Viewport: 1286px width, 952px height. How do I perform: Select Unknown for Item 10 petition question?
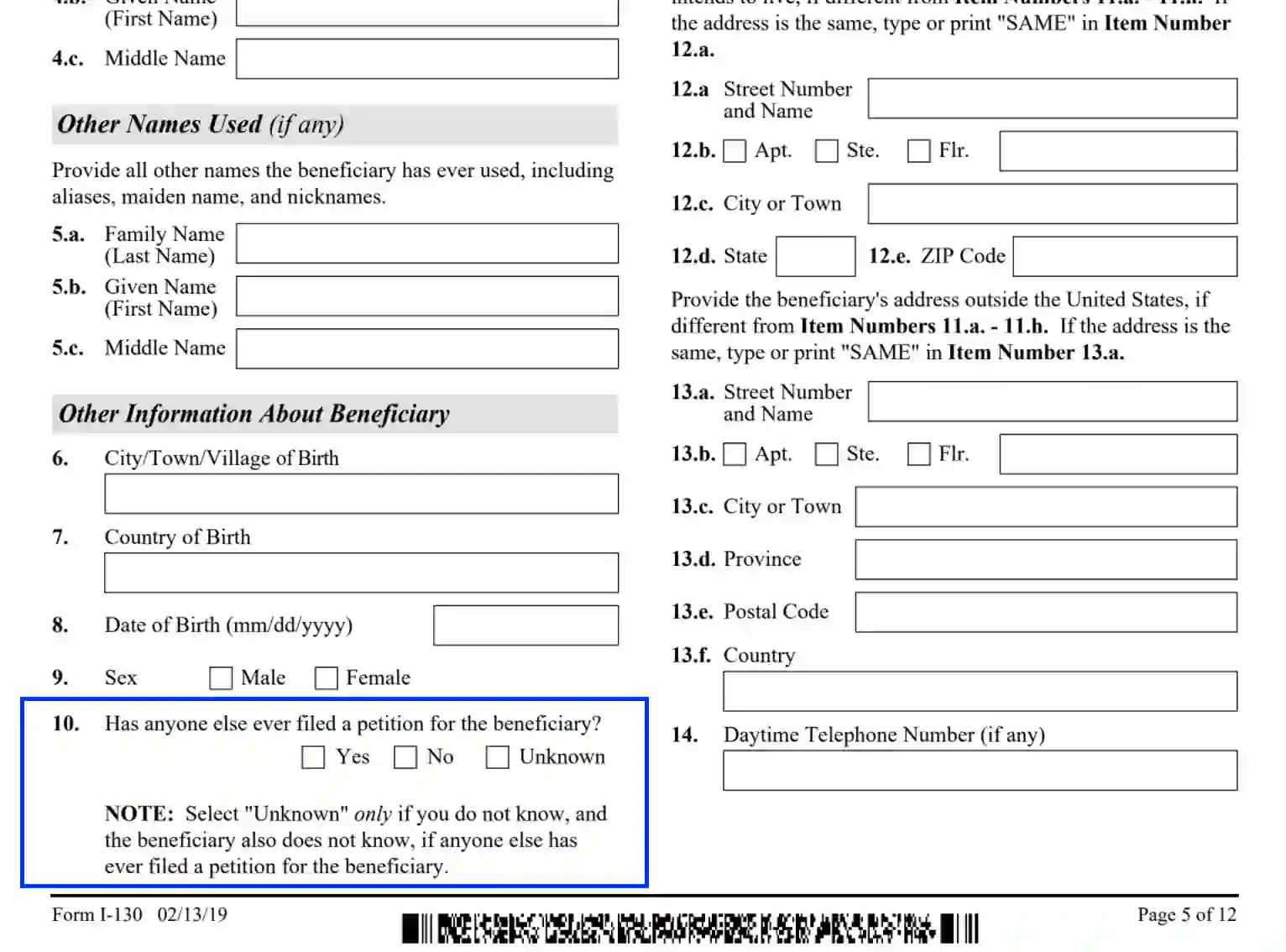coord(497,756)
